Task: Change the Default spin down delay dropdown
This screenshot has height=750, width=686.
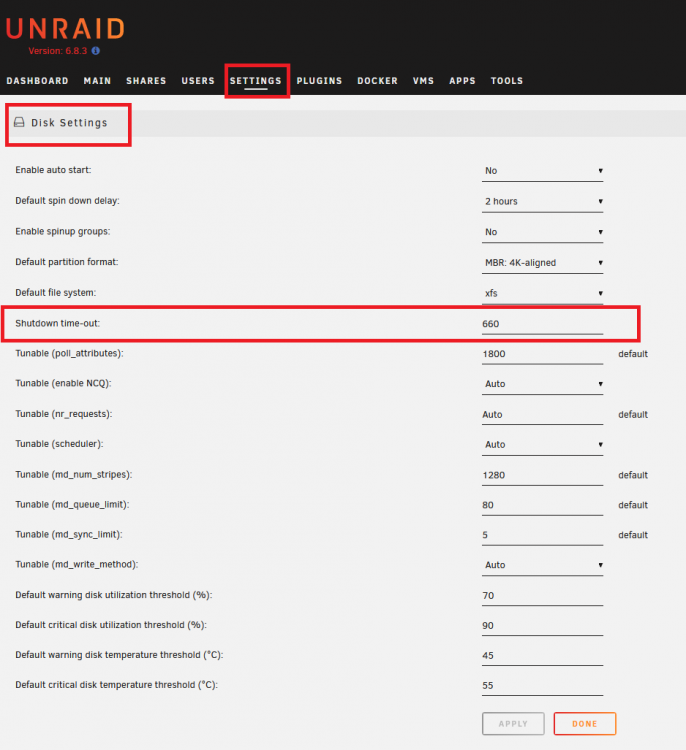Action: pyautogui.click(x=542, y=201)
